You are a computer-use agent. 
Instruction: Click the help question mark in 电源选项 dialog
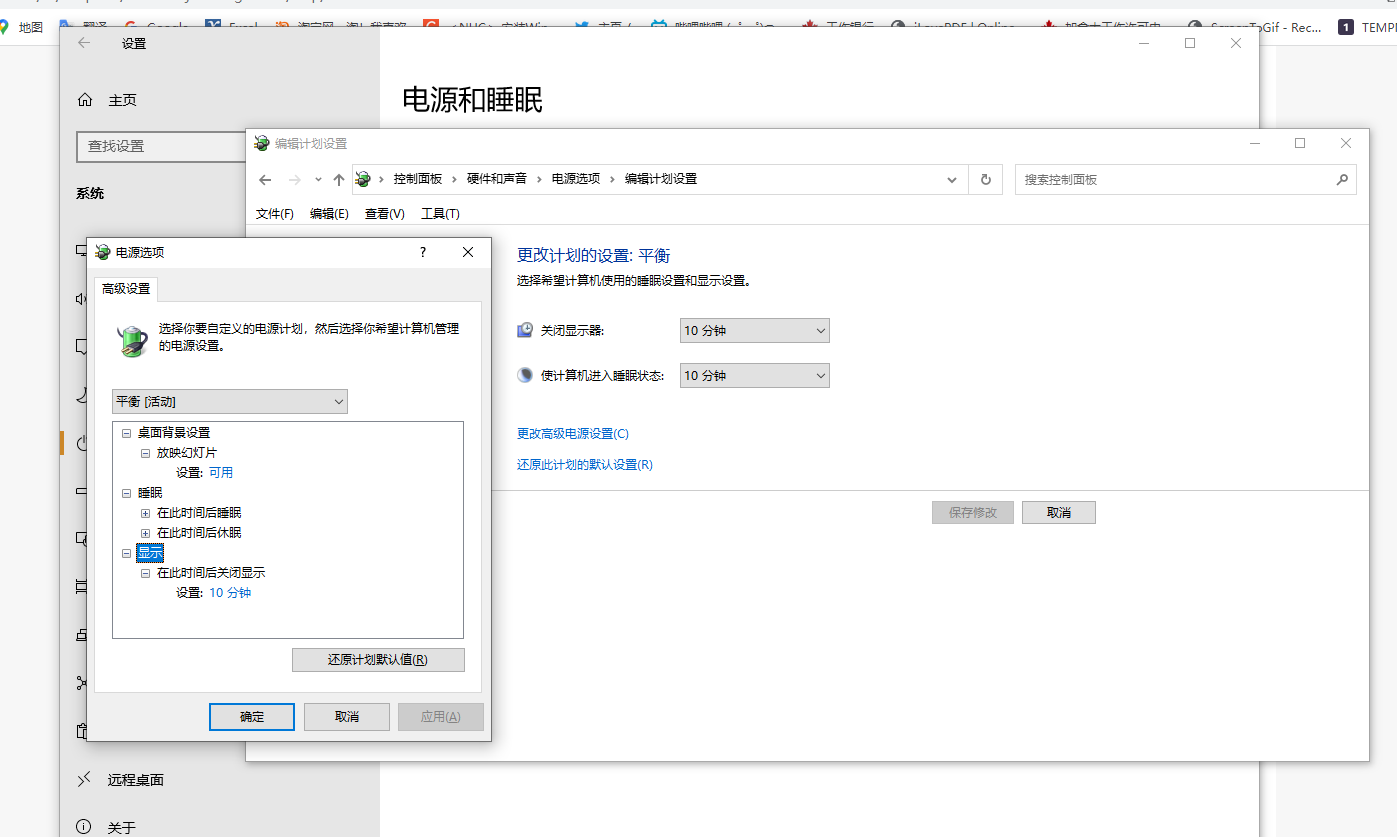click(423, 253)
